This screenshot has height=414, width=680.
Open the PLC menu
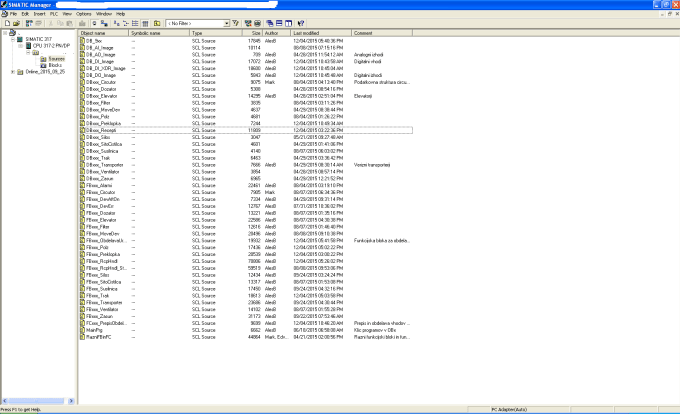54,14
